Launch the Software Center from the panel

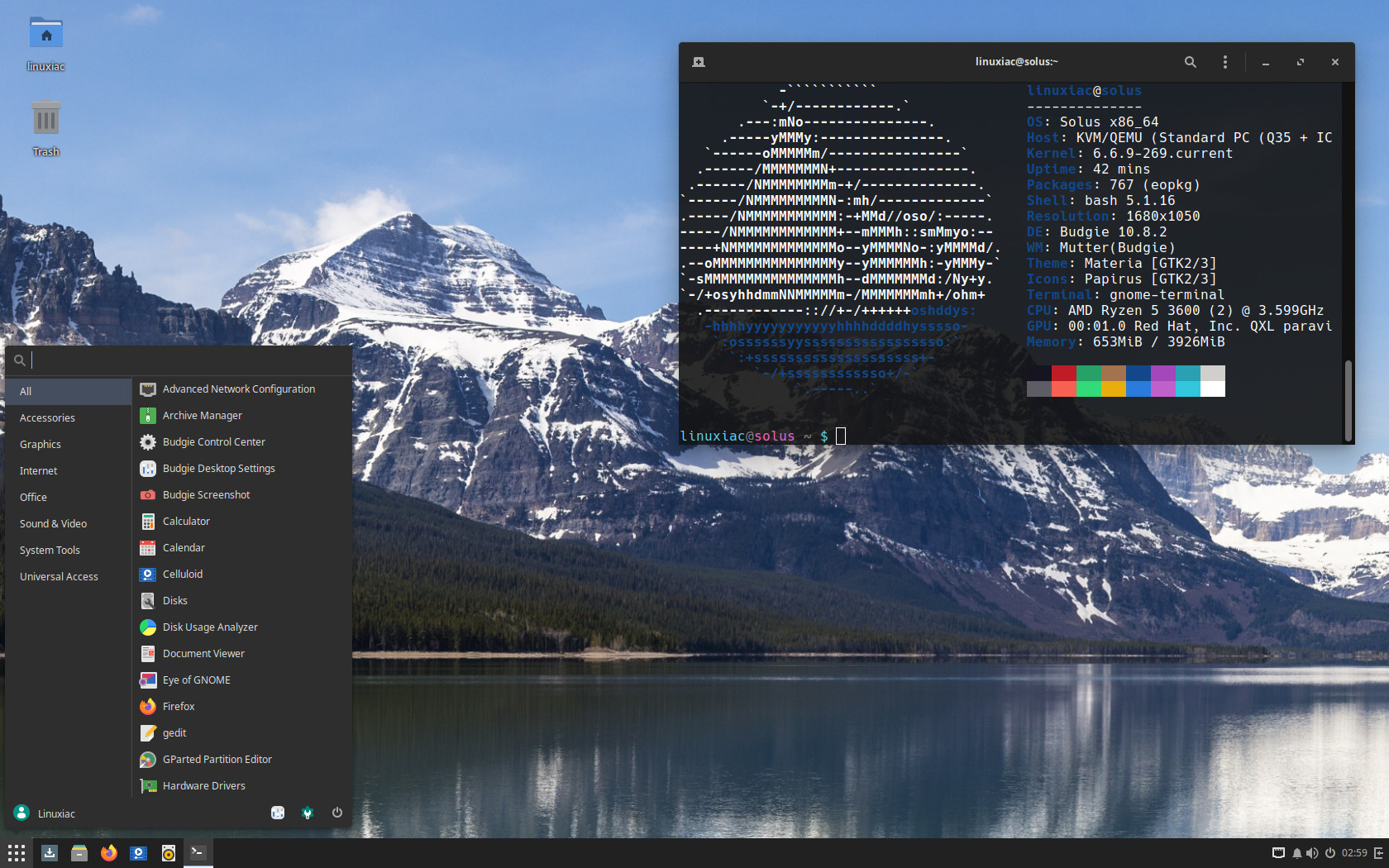50,853
